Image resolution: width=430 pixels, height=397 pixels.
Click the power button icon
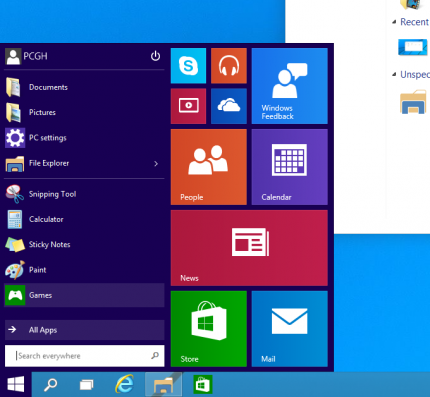pyautogui.click(x=155, y=56)
